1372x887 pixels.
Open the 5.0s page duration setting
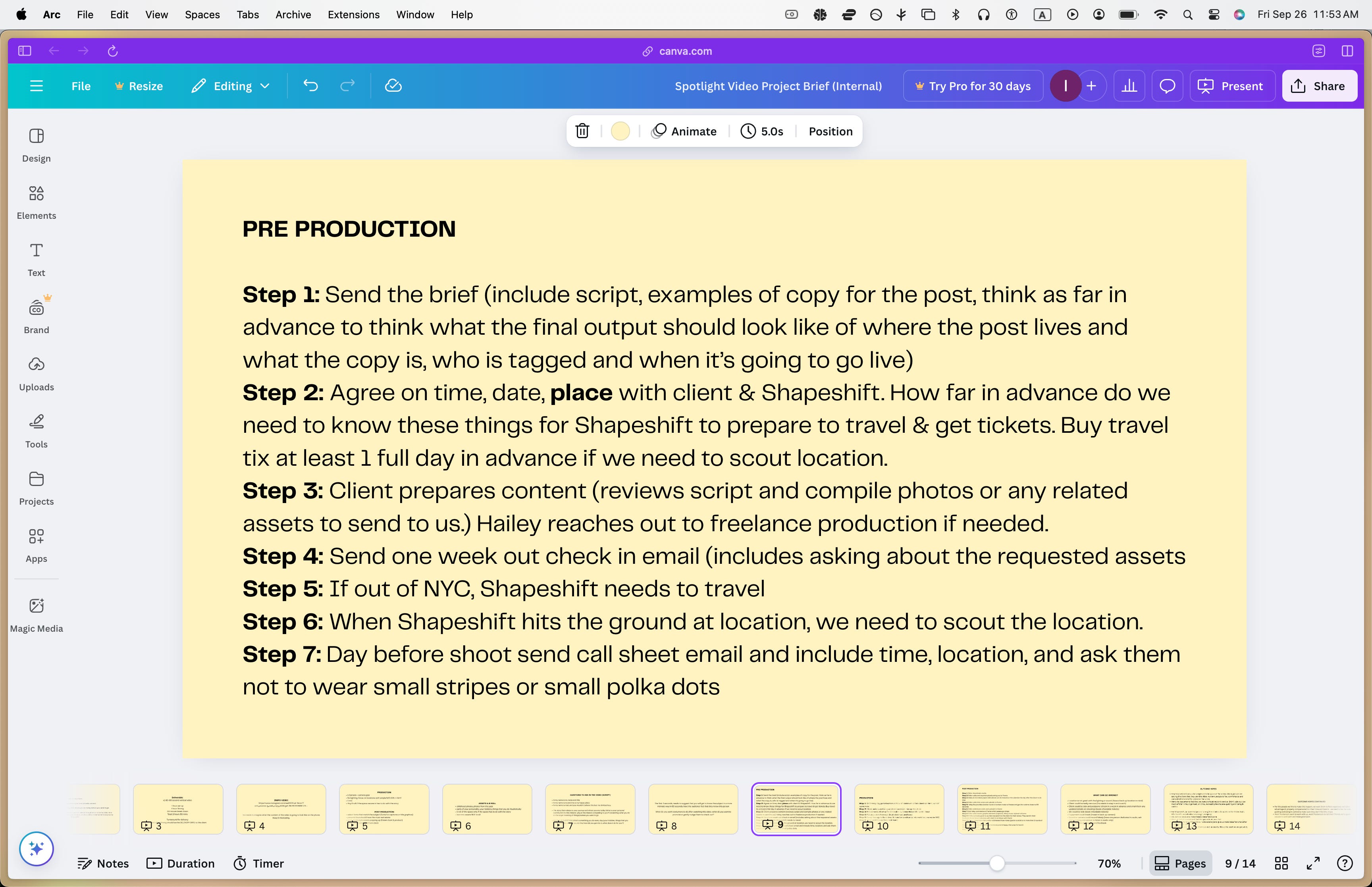pos(762,131)
